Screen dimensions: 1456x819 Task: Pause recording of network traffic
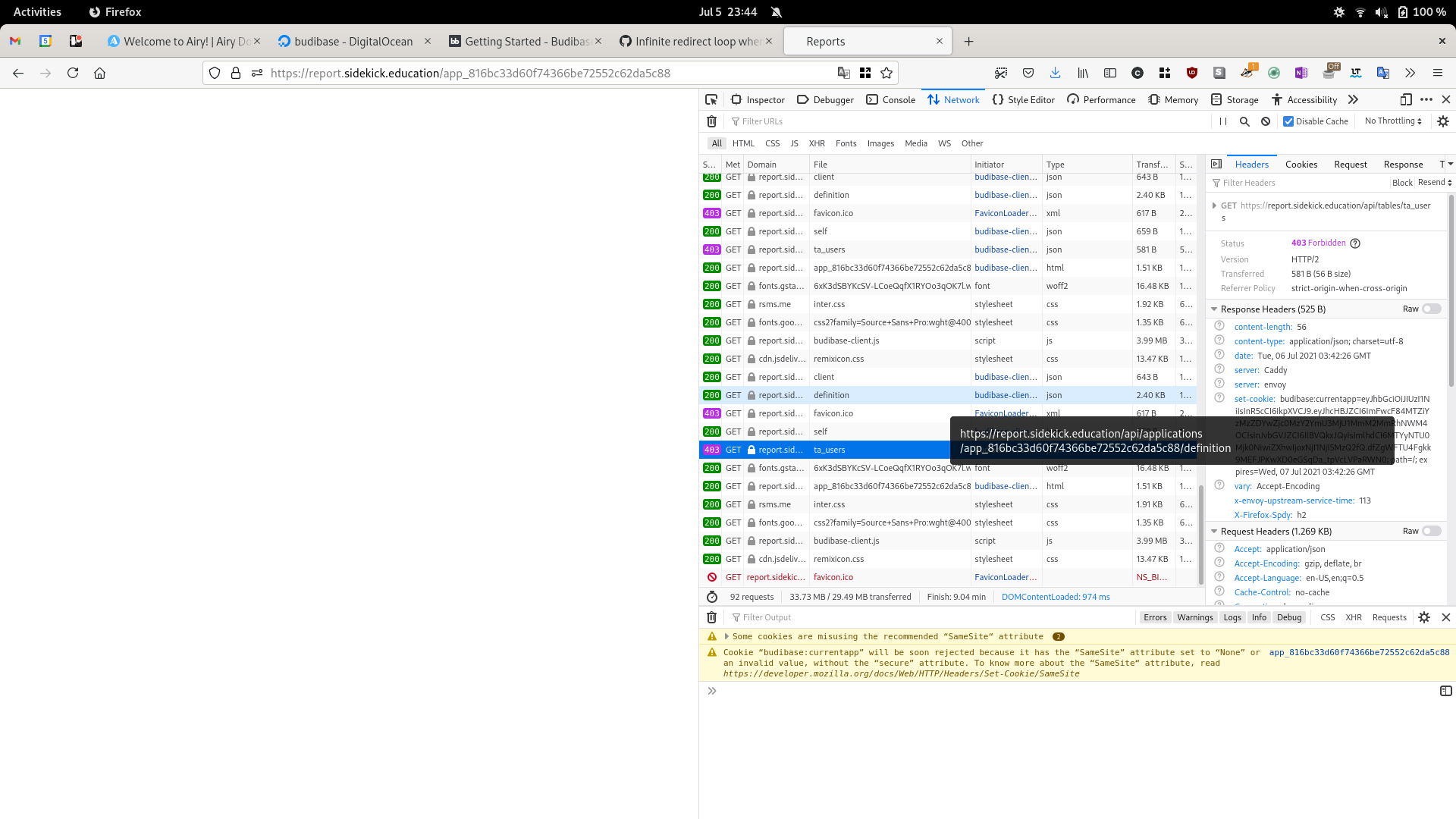click(1222, 121)
